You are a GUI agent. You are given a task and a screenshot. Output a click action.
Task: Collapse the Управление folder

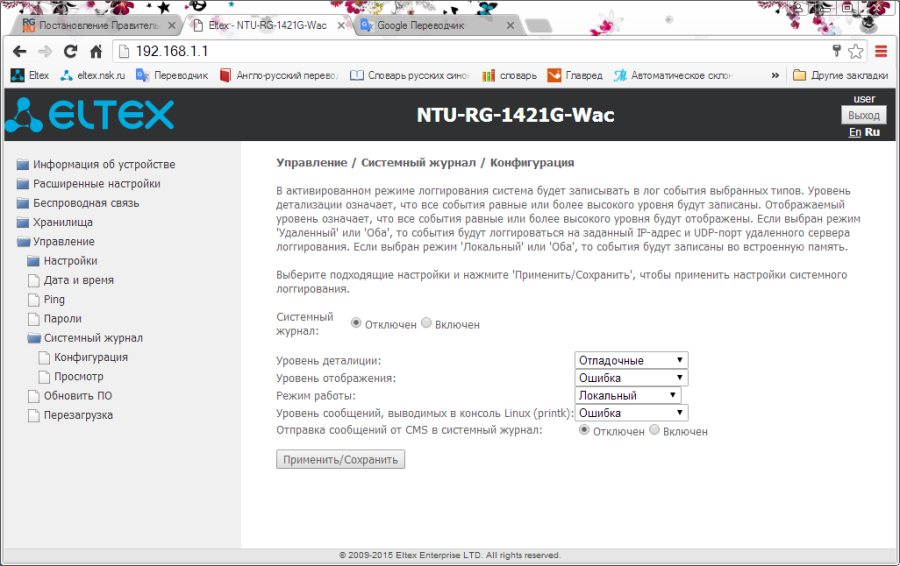pos(56,242)
